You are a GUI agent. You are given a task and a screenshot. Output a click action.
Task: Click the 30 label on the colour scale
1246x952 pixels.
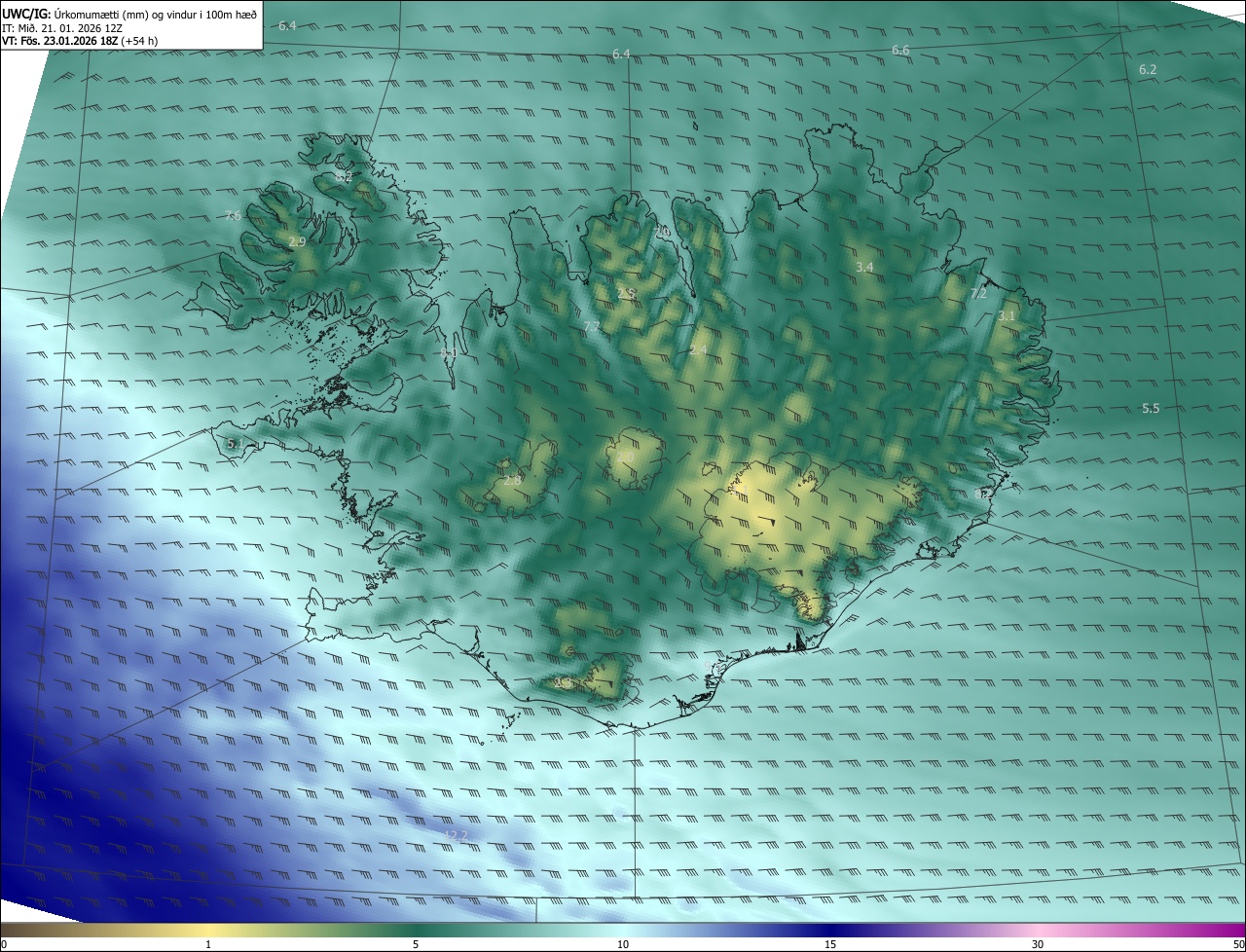coord(1038,944)
